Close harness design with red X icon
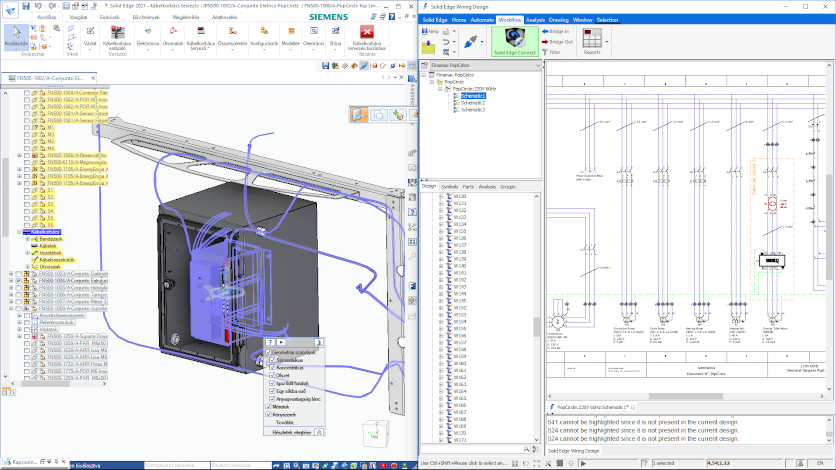Image resolution: width=836 pixels, height=470 pixels. coord(367,32)
